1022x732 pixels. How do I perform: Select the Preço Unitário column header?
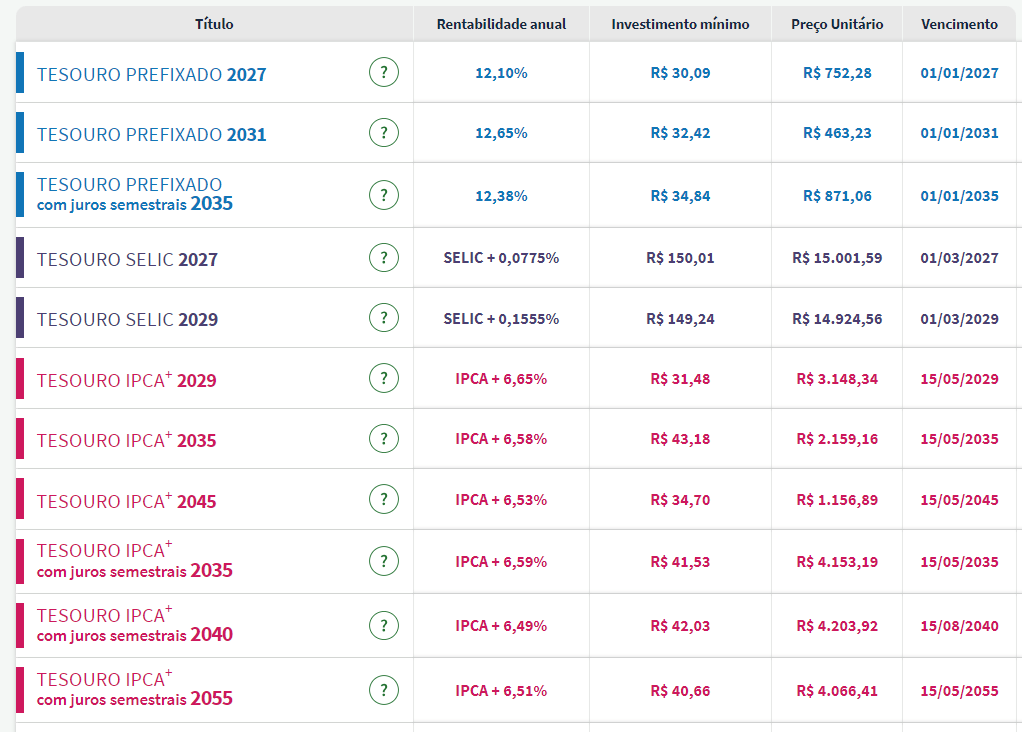pos(836,24)
